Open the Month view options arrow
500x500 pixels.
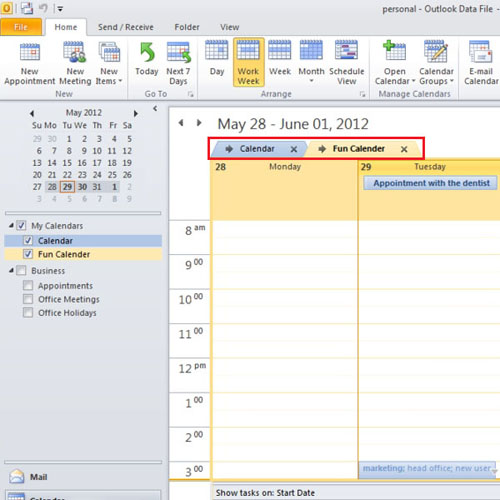[311, 81]
